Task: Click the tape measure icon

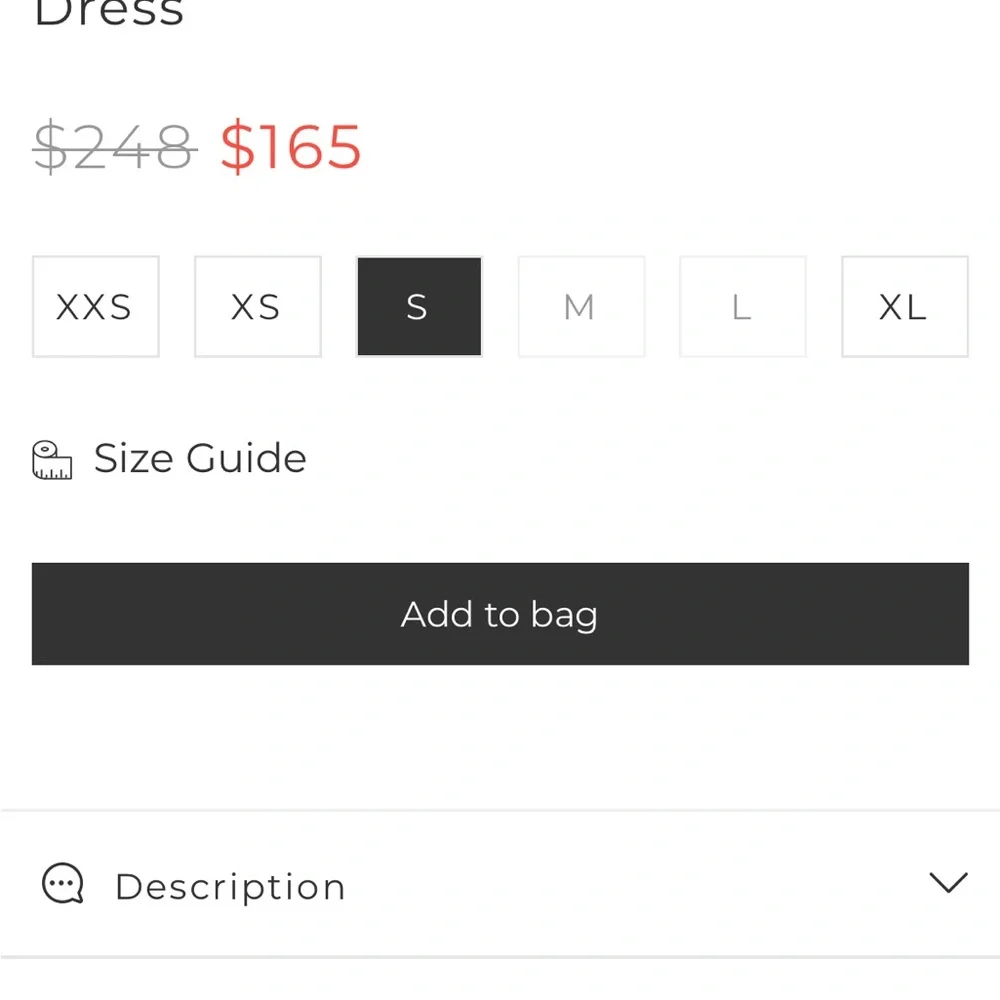Action: point(53,460)
